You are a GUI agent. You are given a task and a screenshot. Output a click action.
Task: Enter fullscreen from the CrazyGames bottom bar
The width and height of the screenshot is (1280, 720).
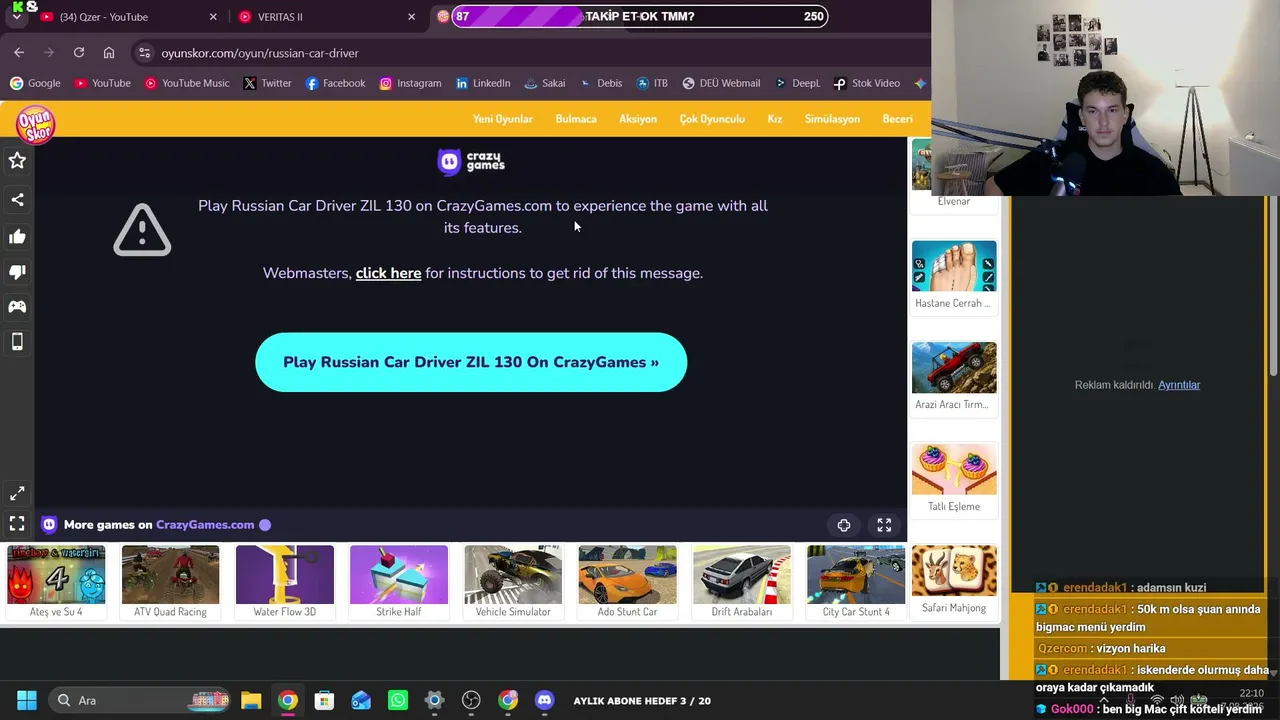tap(884, 525)
